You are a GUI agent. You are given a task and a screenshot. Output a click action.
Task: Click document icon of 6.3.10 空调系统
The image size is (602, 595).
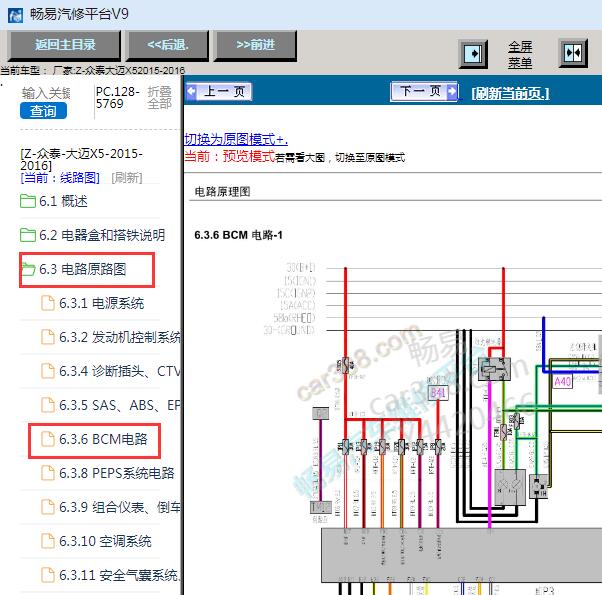coord(48,541)
